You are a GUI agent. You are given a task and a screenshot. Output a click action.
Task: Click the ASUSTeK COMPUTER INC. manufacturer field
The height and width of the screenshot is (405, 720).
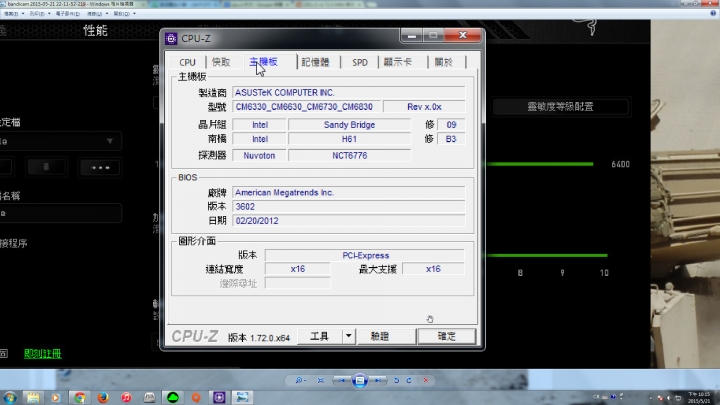coord(349,93)
